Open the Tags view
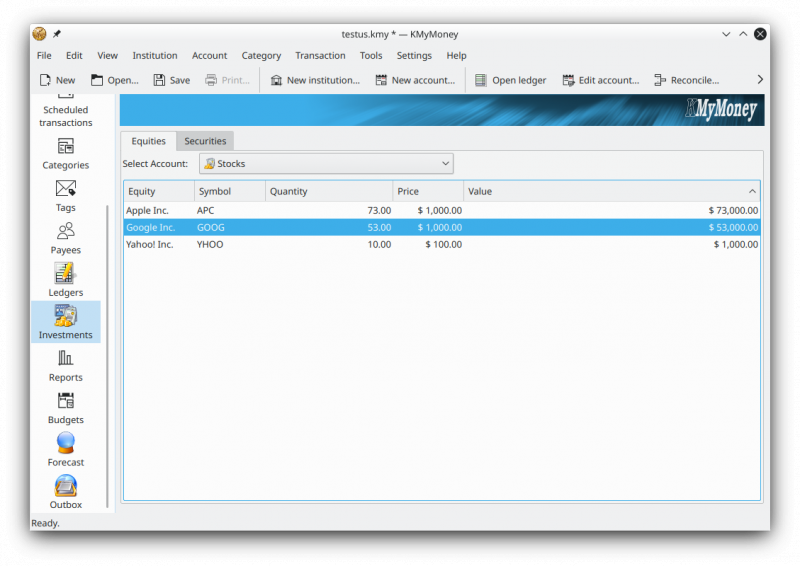 click(65, 196)
